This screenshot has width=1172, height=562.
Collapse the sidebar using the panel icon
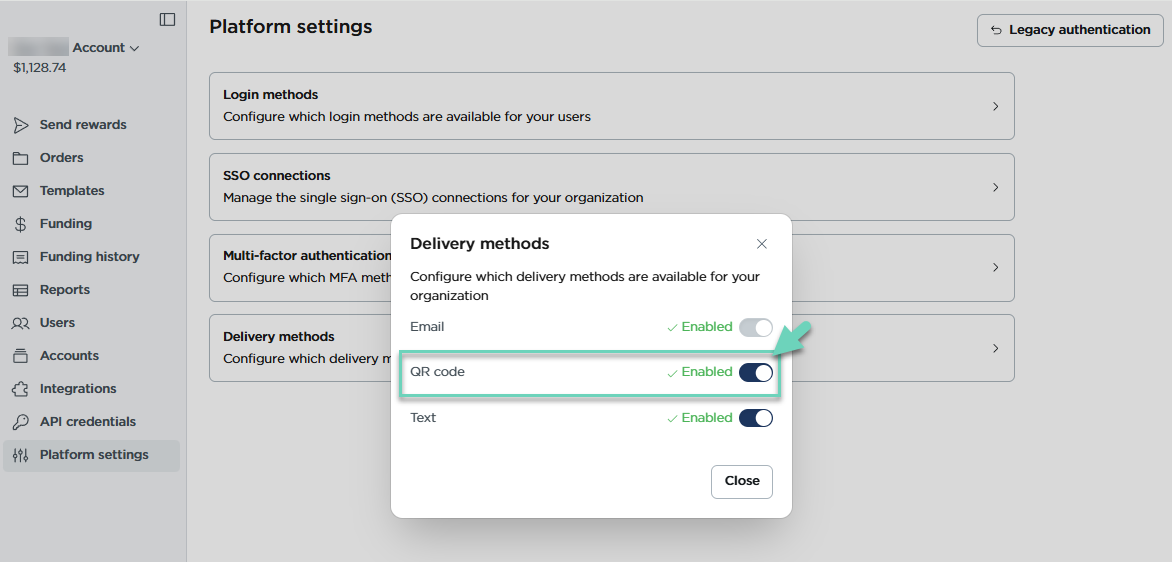pos(167,19)
